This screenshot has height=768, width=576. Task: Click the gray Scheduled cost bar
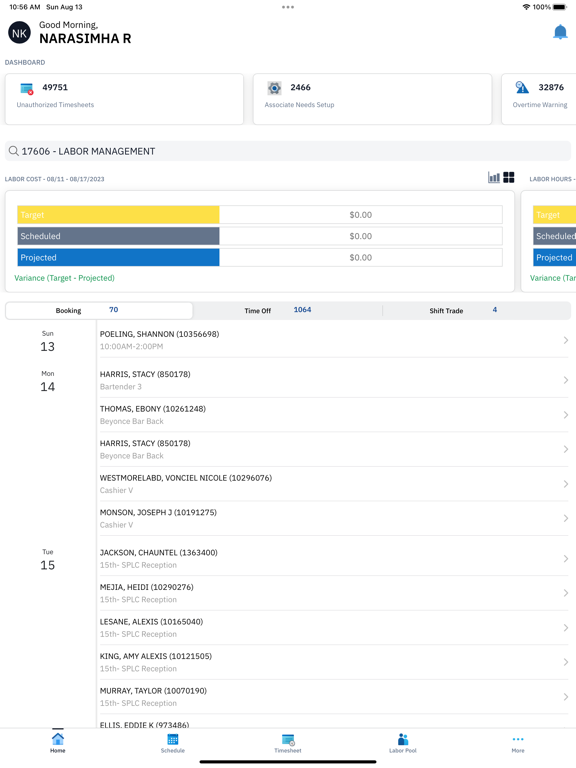pyautogui.click(x=118, y=236)
